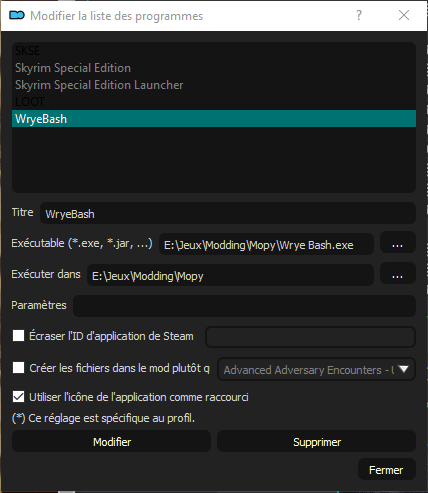Click the dropdown arrow of mod selector

point(403,369)
